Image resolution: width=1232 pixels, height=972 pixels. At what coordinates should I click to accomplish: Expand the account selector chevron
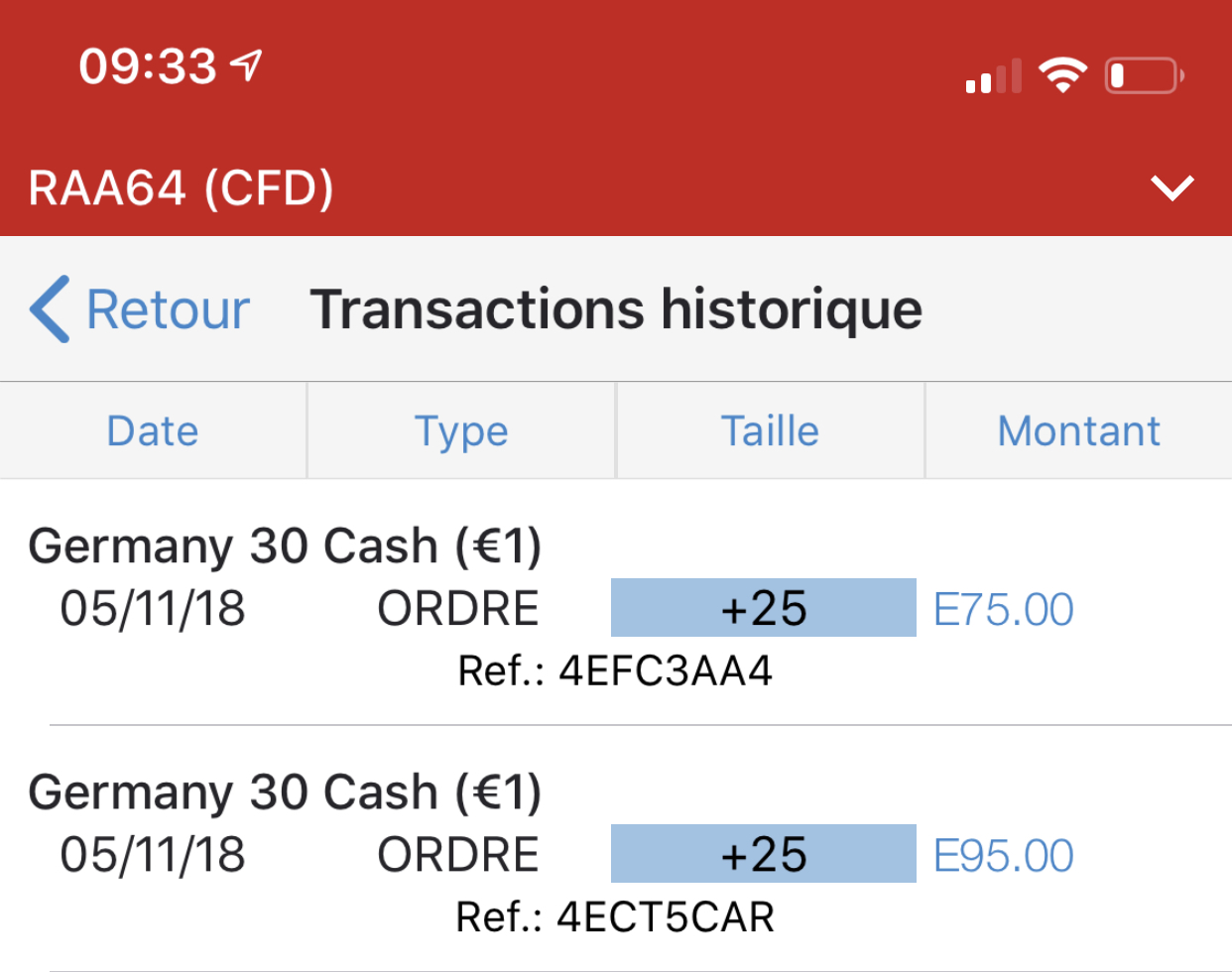1171,187
